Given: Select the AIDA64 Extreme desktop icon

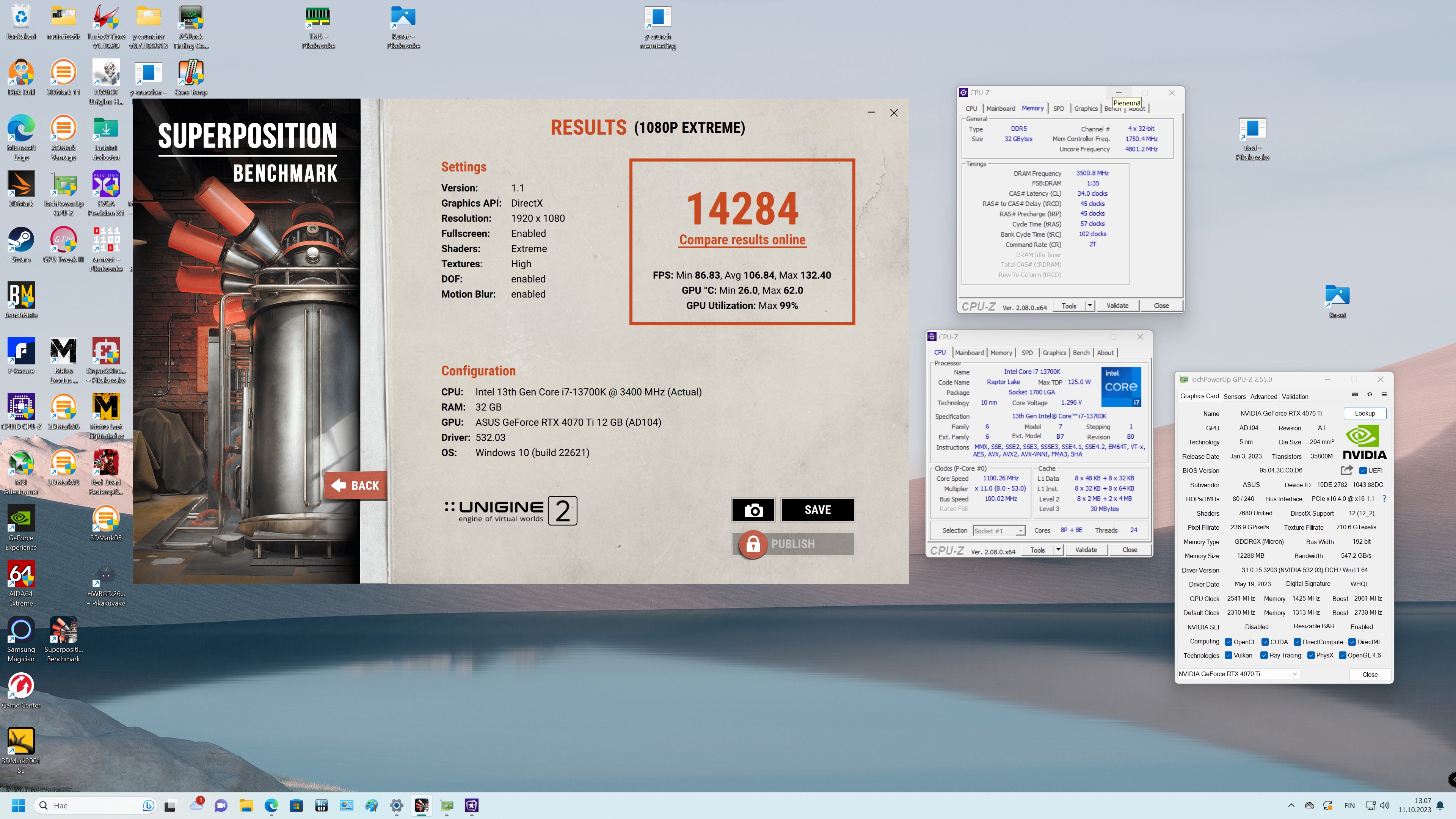Looking at the screenshot, I should [x=21, y=583].
